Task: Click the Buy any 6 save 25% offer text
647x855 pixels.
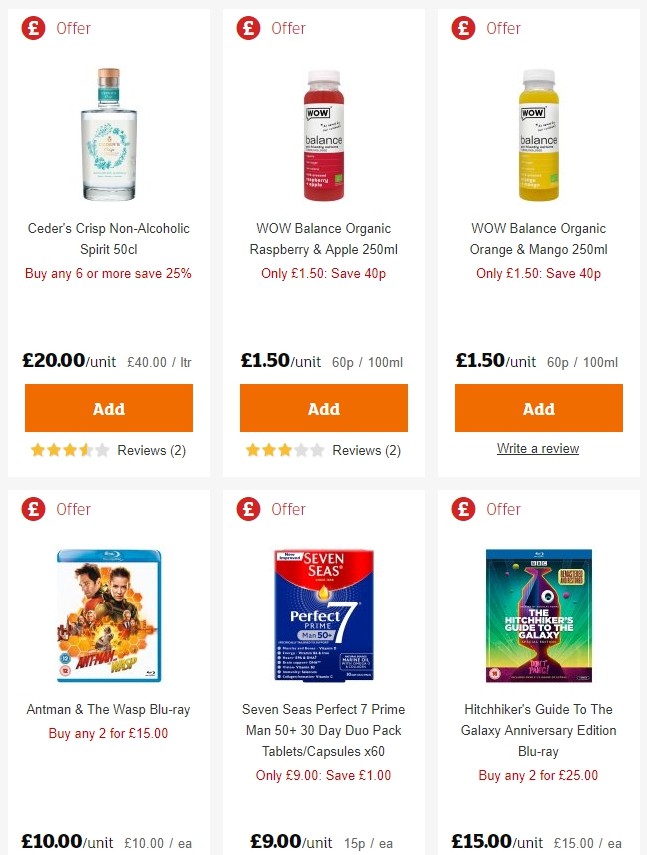Action: (108, 273)
